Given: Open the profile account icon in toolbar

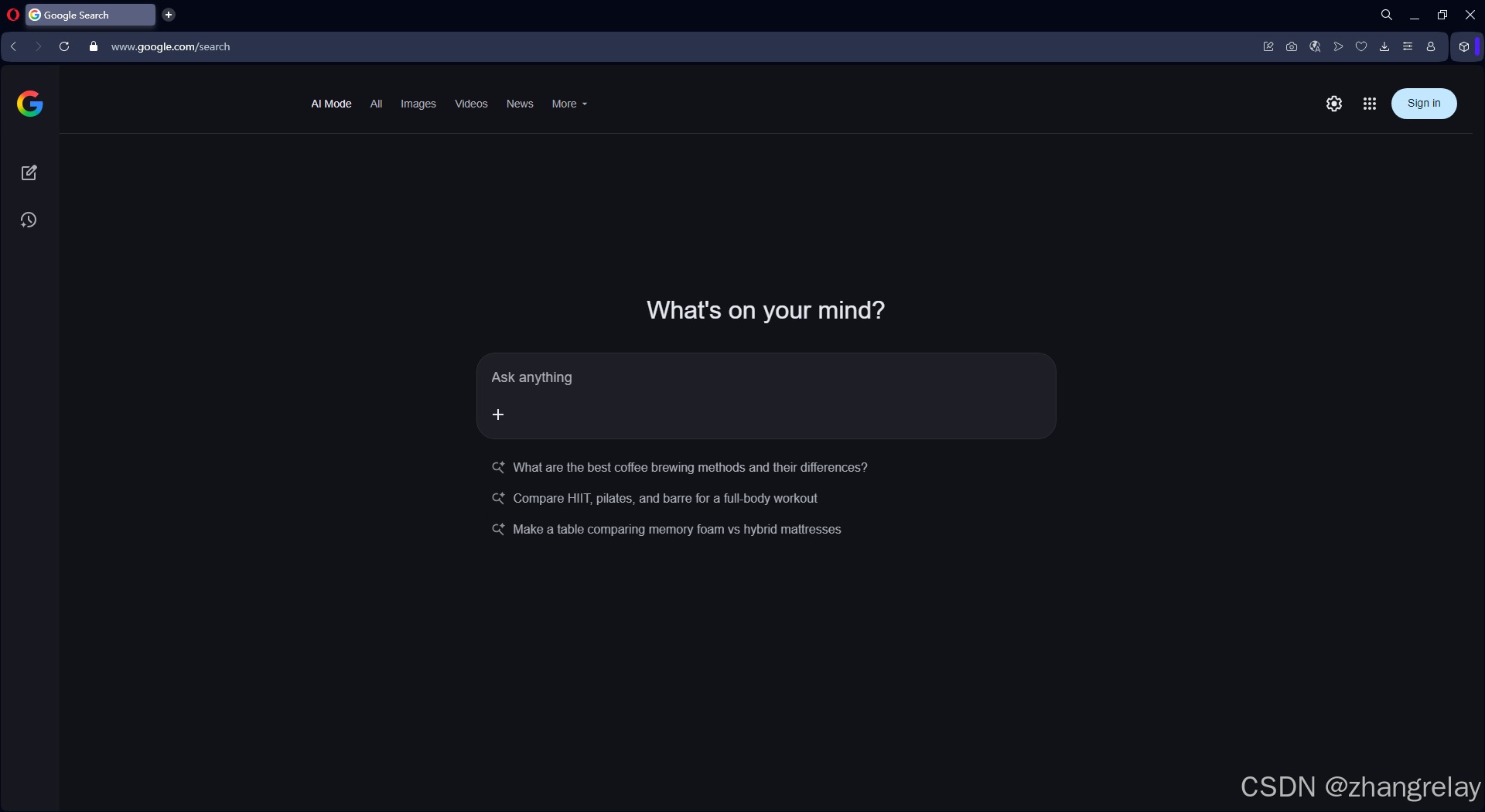Looking at the screenshot, I should point(1431,46).
